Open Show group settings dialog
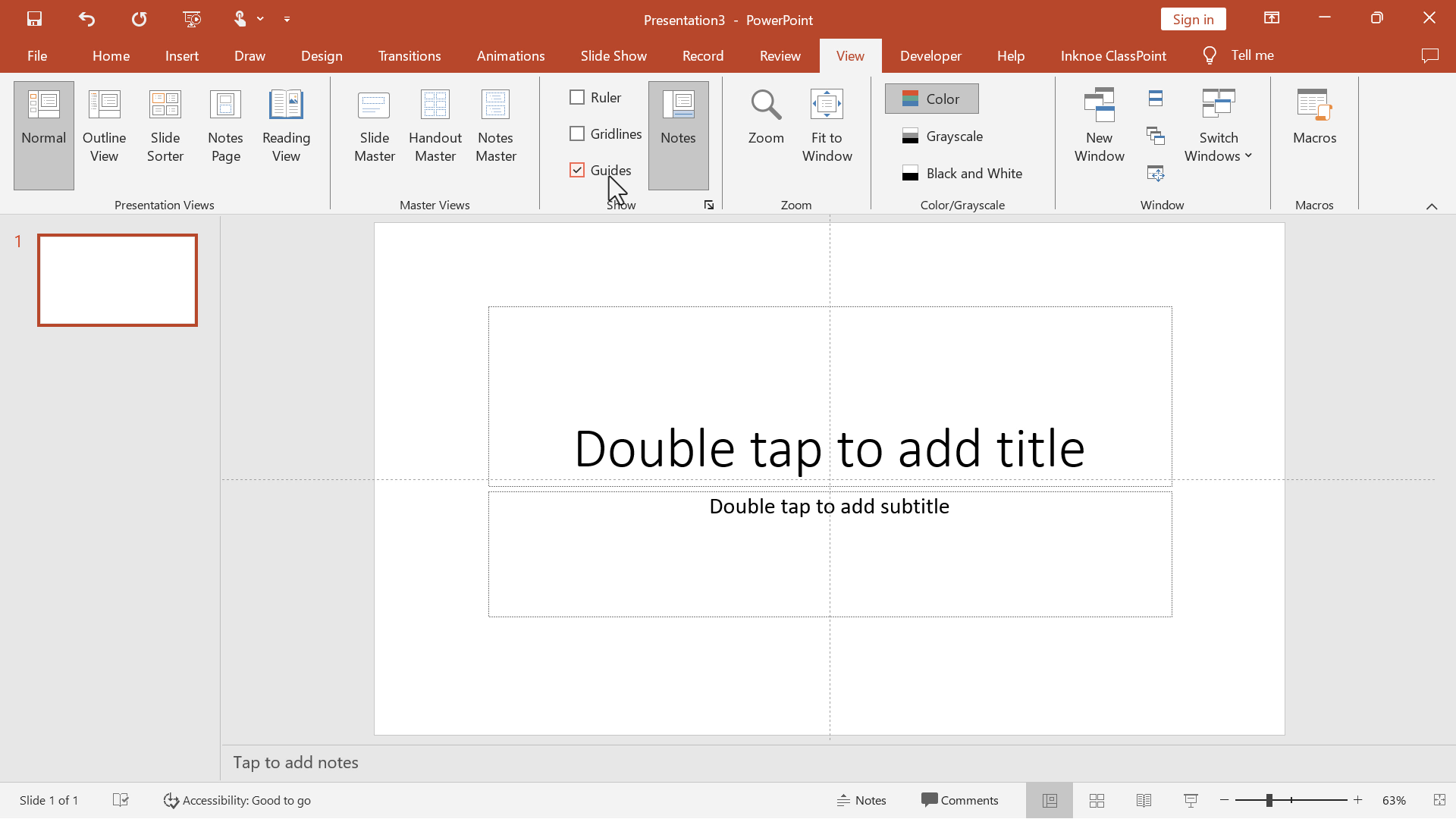The width and height of the screenshot is (1456, 819). (710, 205)
